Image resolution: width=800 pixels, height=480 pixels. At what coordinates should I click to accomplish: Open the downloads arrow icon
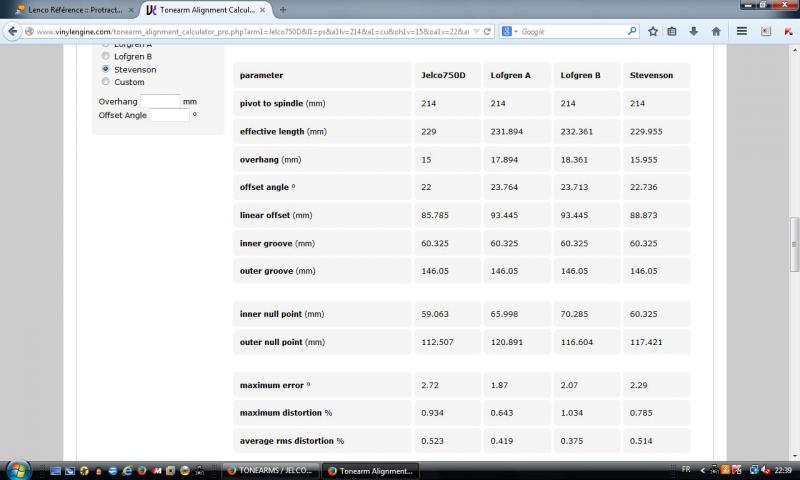[693, 32]
